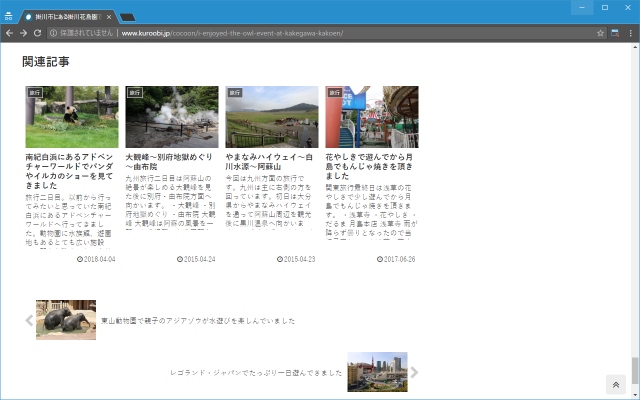Open a new tab
Image resolution: width=640 pixels, height=400 pixels.
point(128,17)
